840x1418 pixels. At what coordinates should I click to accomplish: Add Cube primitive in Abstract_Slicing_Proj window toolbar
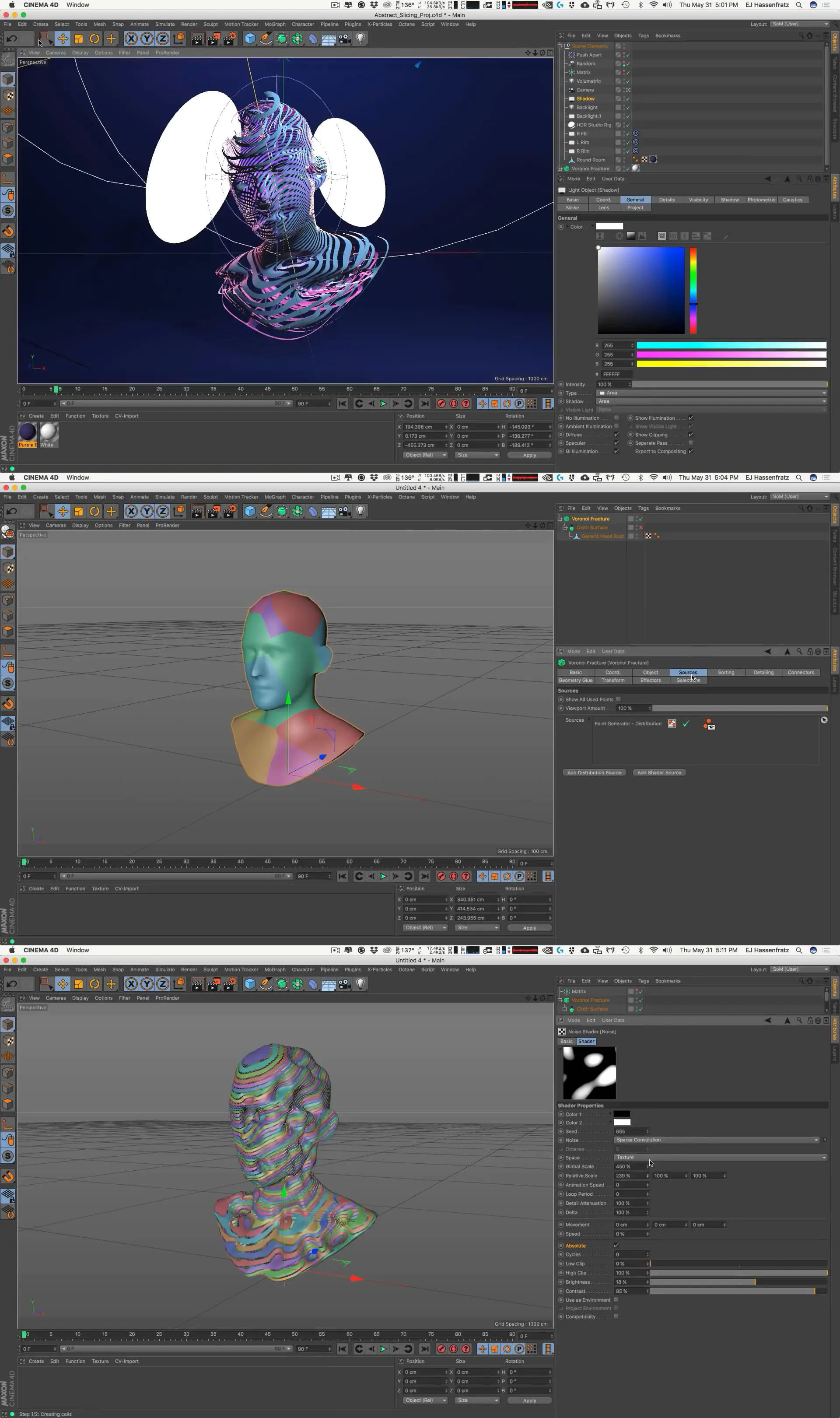tap(250, 39)
